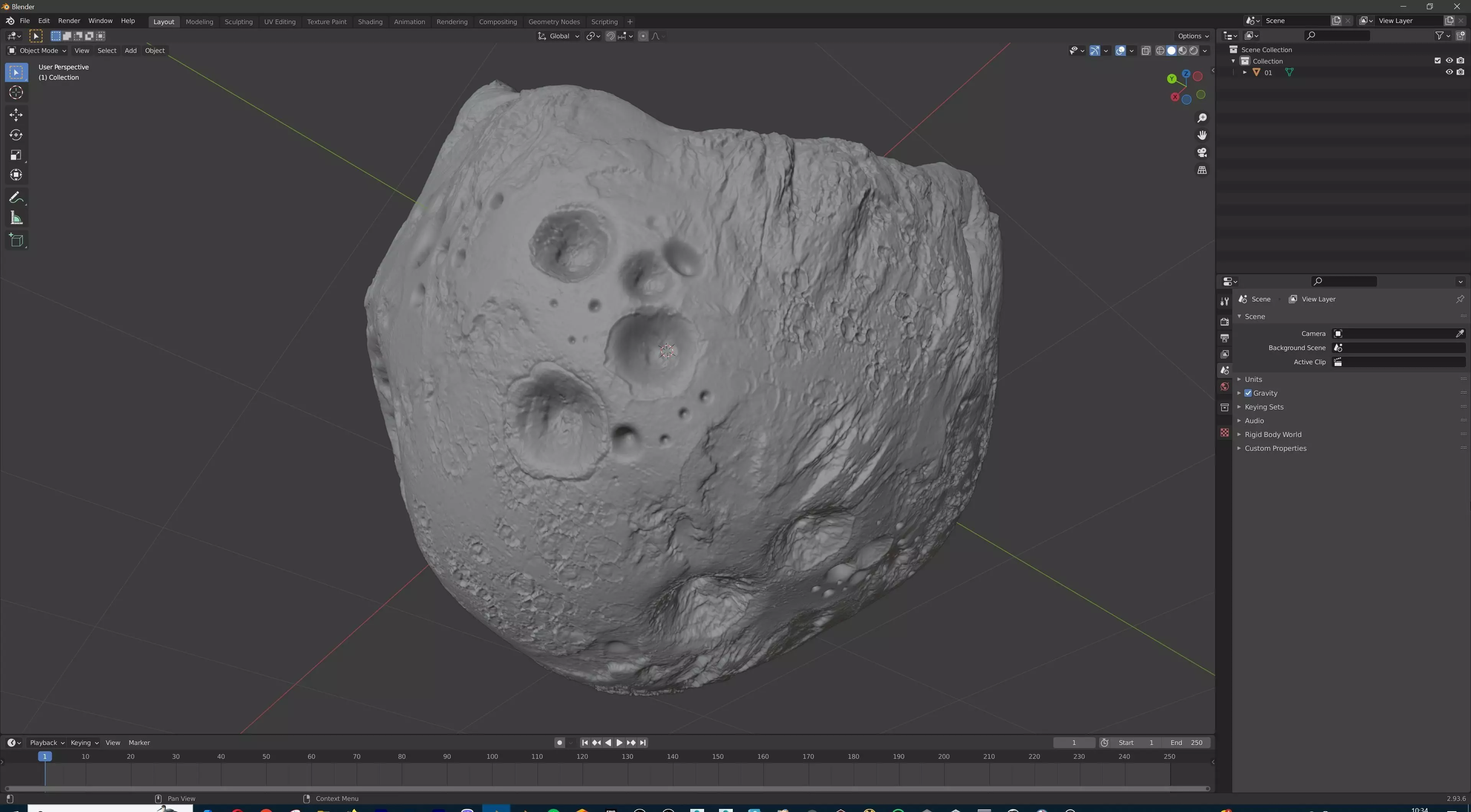The height and width of the screenshot is (812, 1471).
Task: Toggle show gizmo button
Action: [x=1095, y=51]
